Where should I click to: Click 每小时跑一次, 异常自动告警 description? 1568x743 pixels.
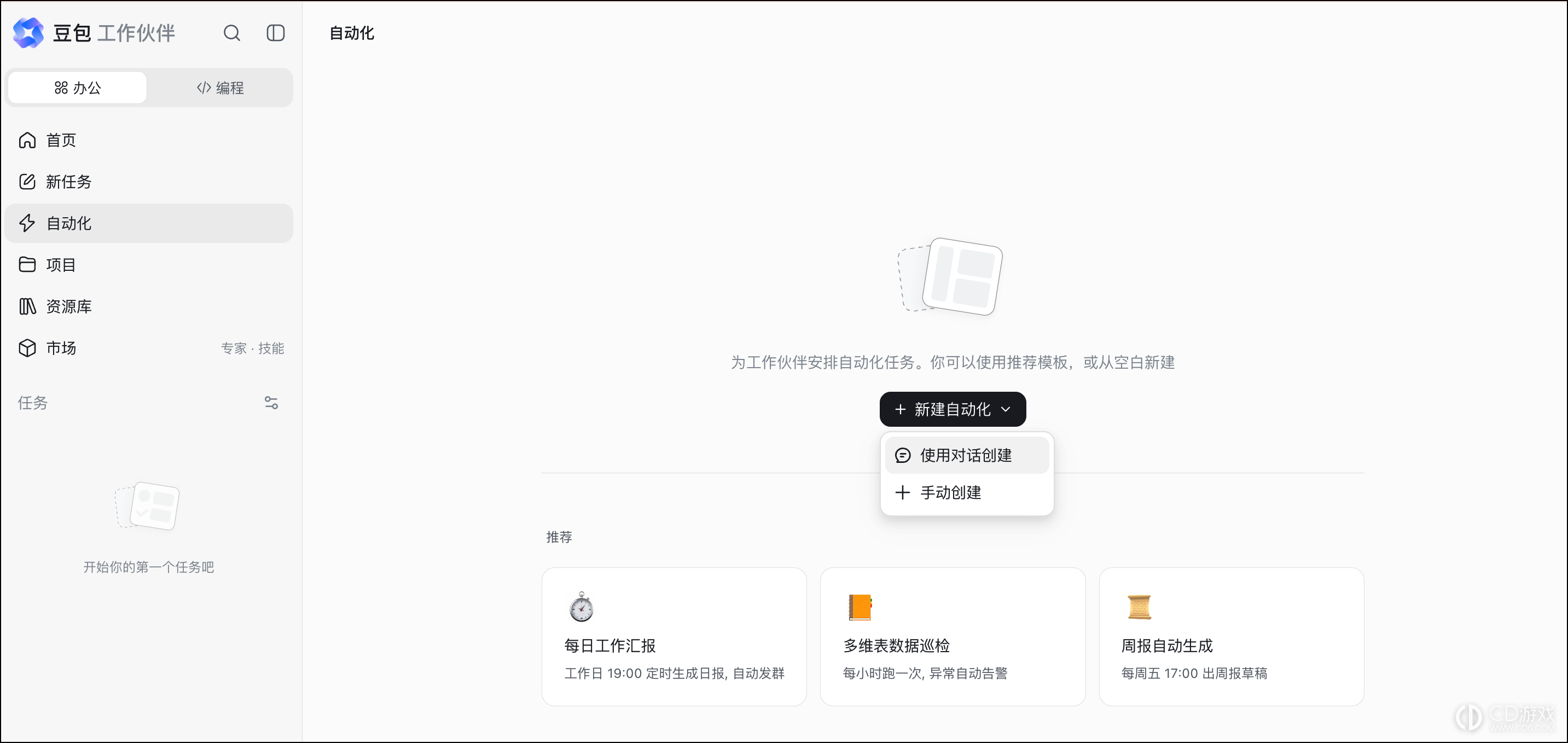tap(925, 673)
